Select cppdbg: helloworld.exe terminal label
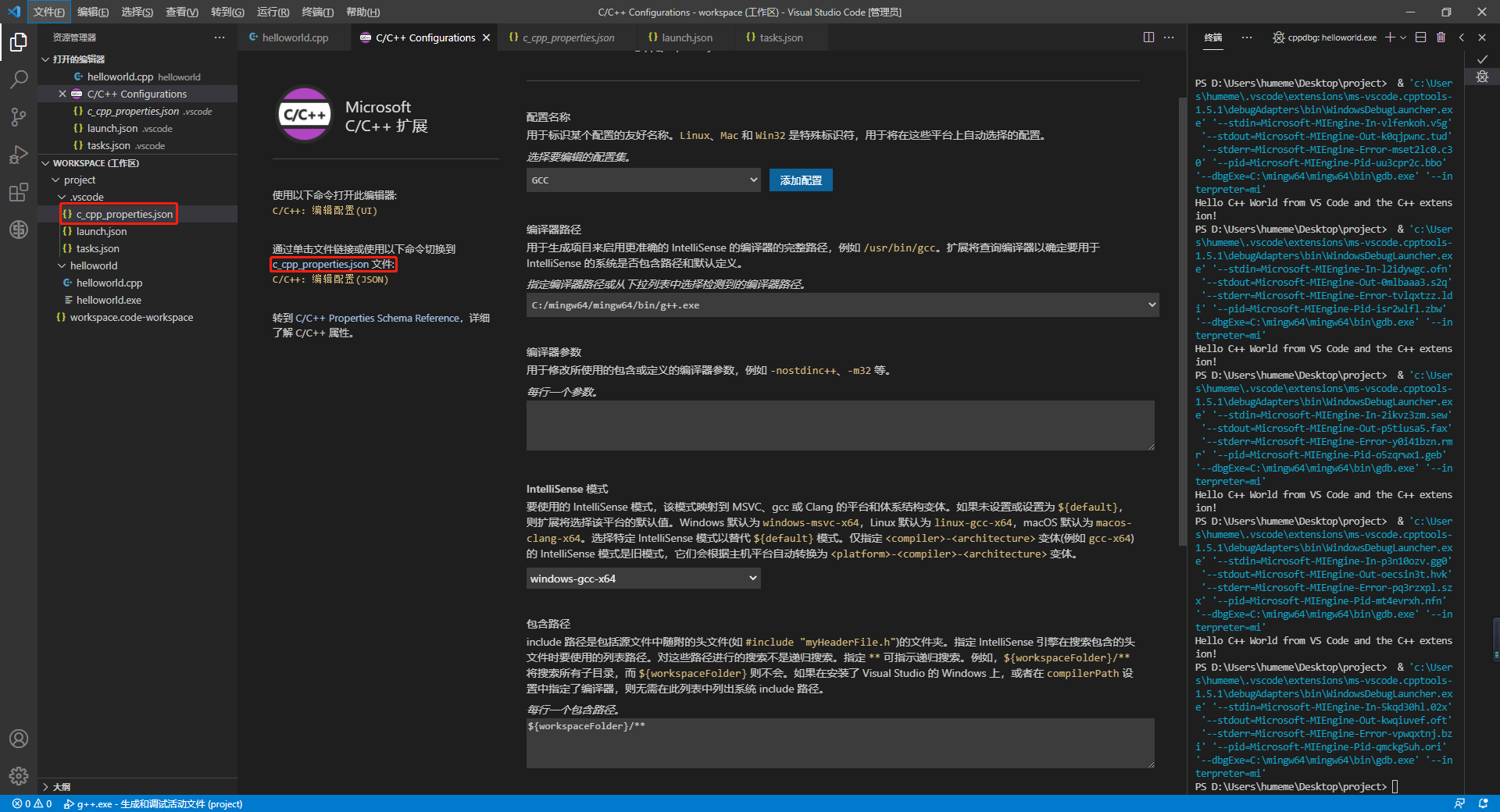Image resolution: width=1500 pixels, height=812 pixels. pos(1332,37)
